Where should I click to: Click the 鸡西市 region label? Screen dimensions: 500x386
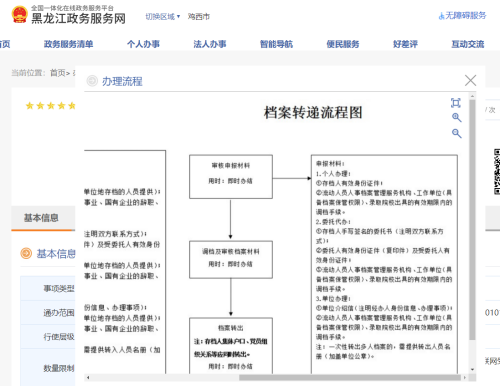[199, 16]
